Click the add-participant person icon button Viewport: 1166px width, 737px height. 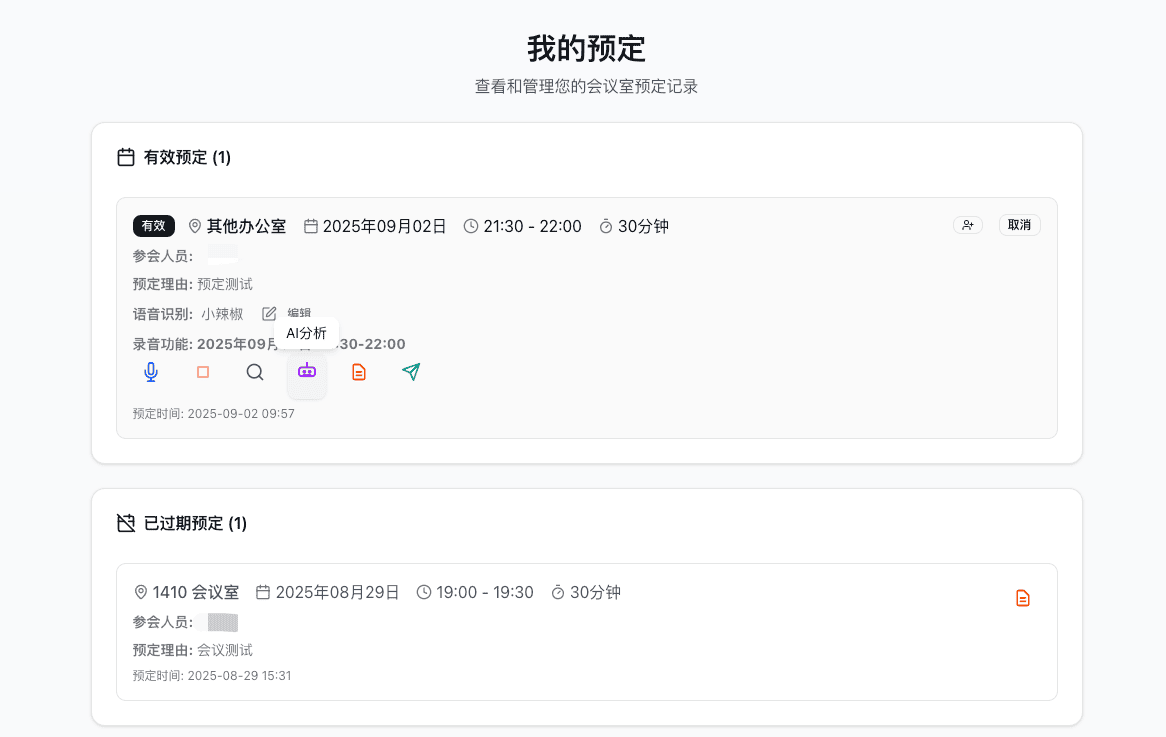click(x=968, y=225)
